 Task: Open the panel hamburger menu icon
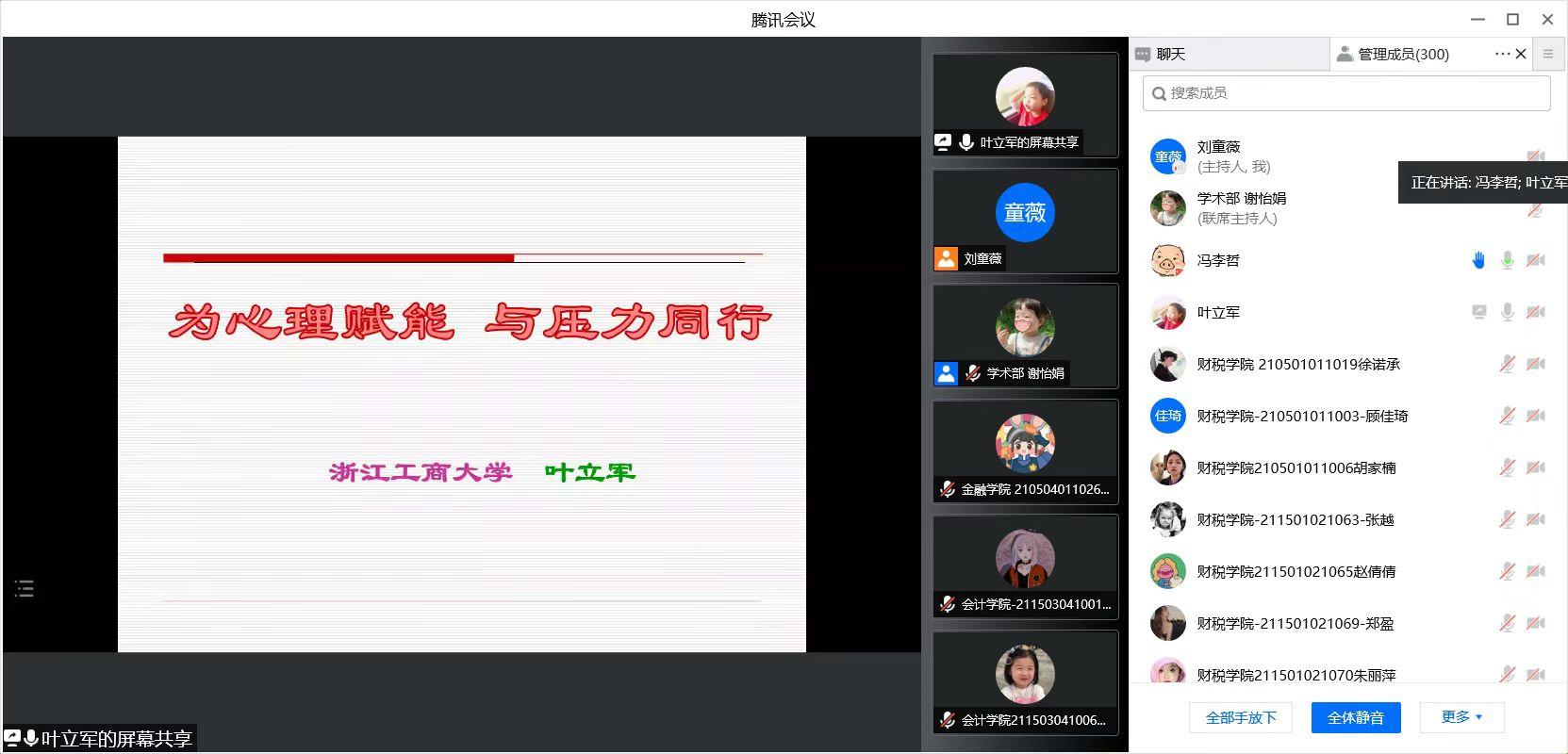[x=1547, y=54]
